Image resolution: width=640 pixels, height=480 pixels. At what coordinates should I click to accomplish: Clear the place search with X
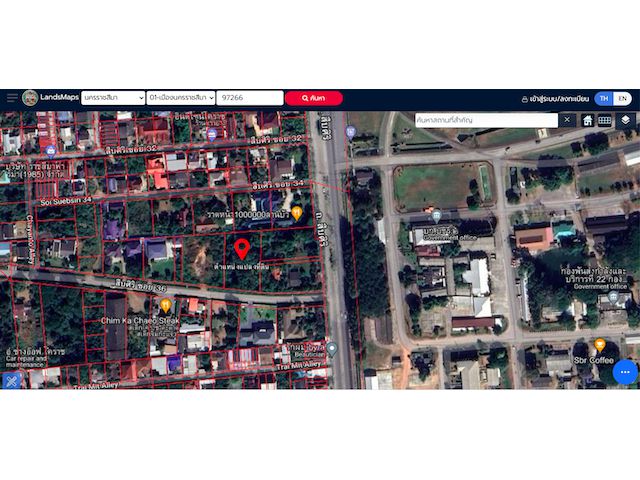(567, 120)
